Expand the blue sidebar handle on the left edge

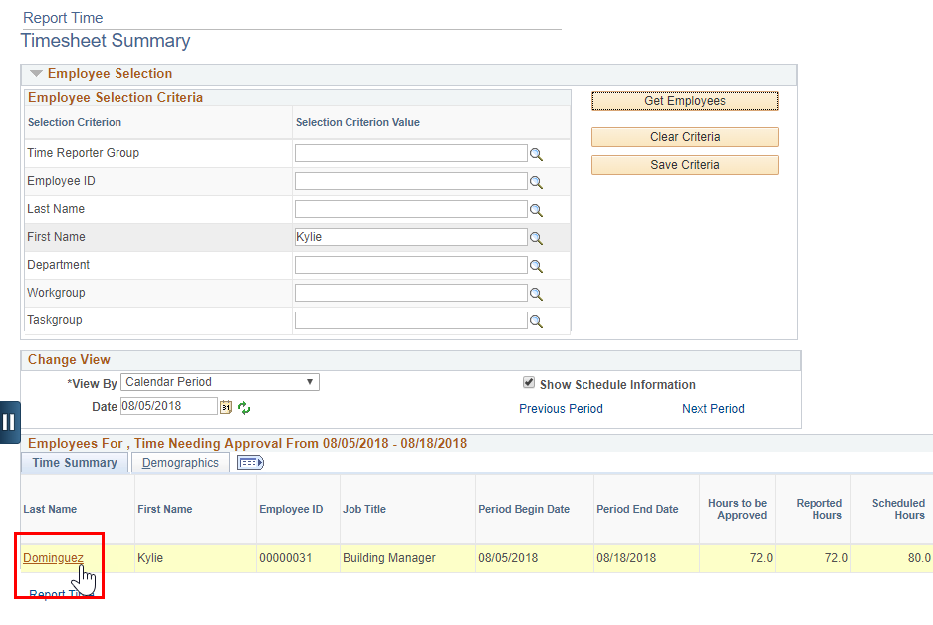coord(9,422)
